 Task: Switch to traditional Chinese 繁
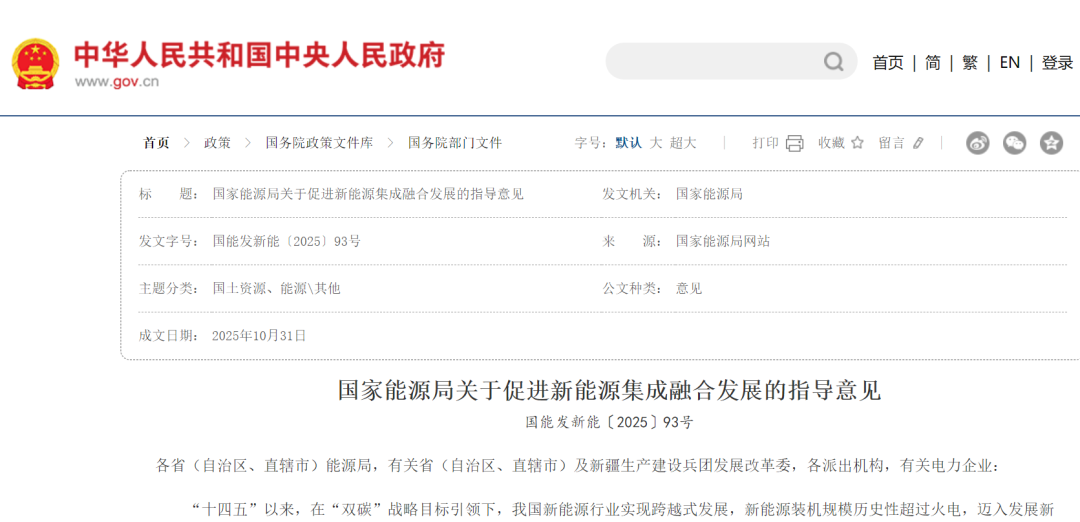click(x=969, y=62)
